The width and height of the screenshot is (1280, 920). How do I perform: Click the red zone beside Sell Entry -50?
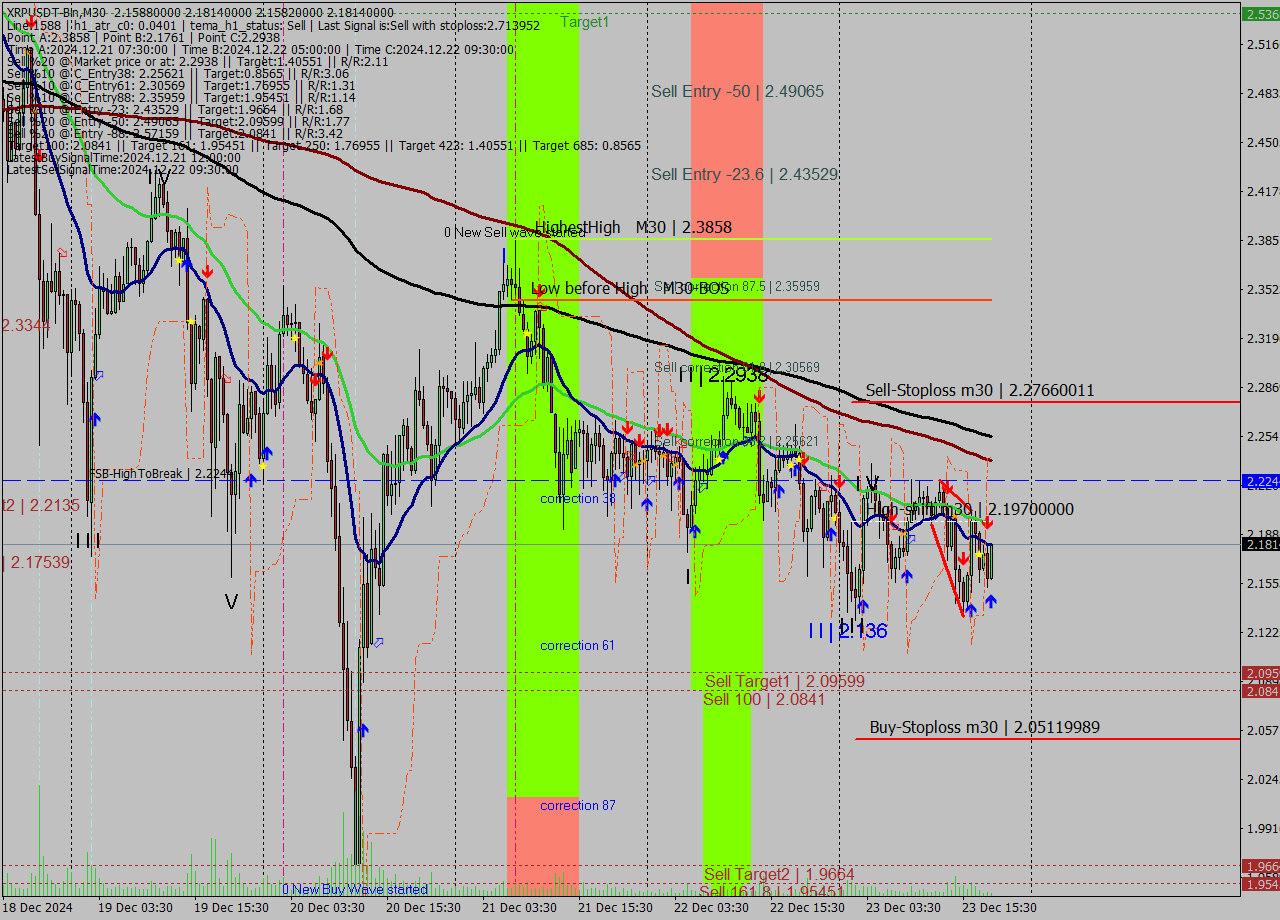(x=726, y=140)
